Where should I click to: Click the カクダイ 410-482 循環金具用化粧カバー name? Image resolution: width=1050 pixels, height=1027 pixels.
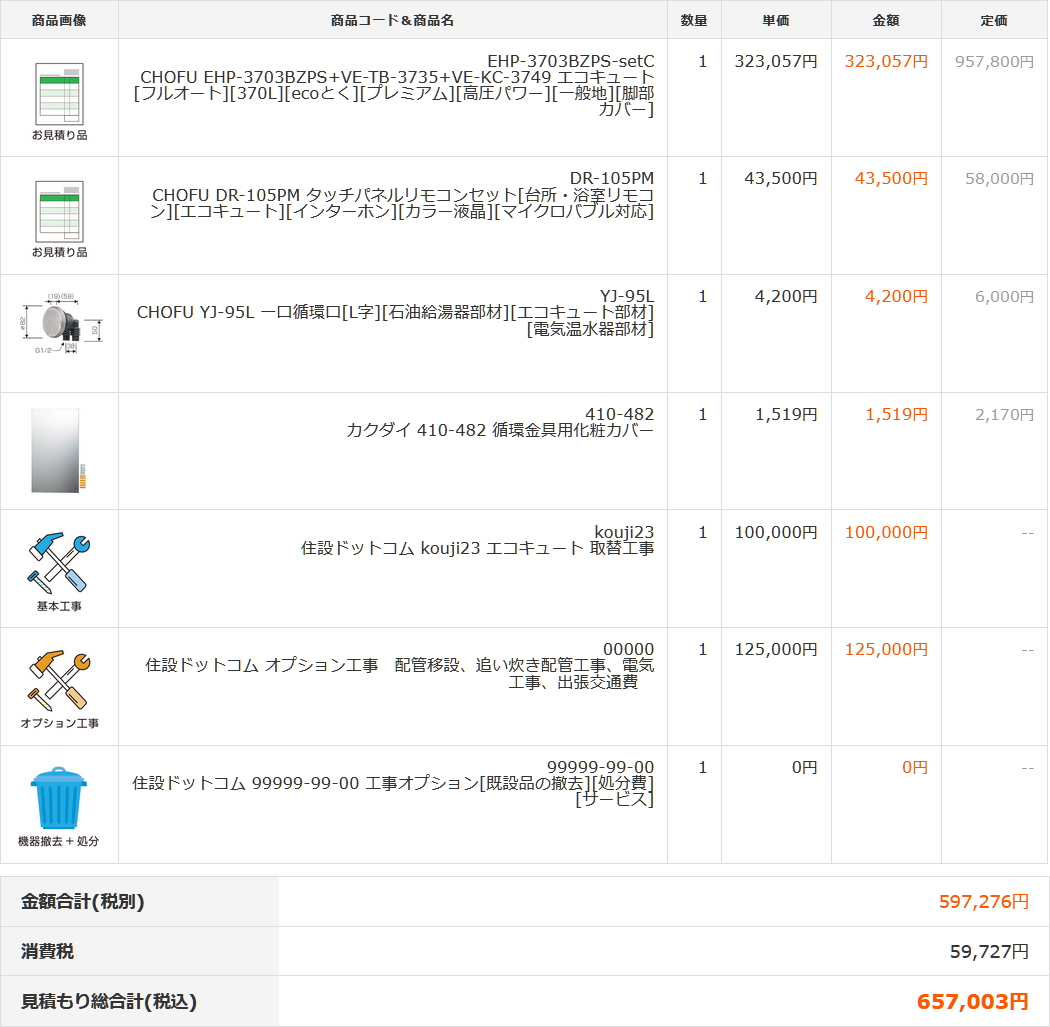500,430
